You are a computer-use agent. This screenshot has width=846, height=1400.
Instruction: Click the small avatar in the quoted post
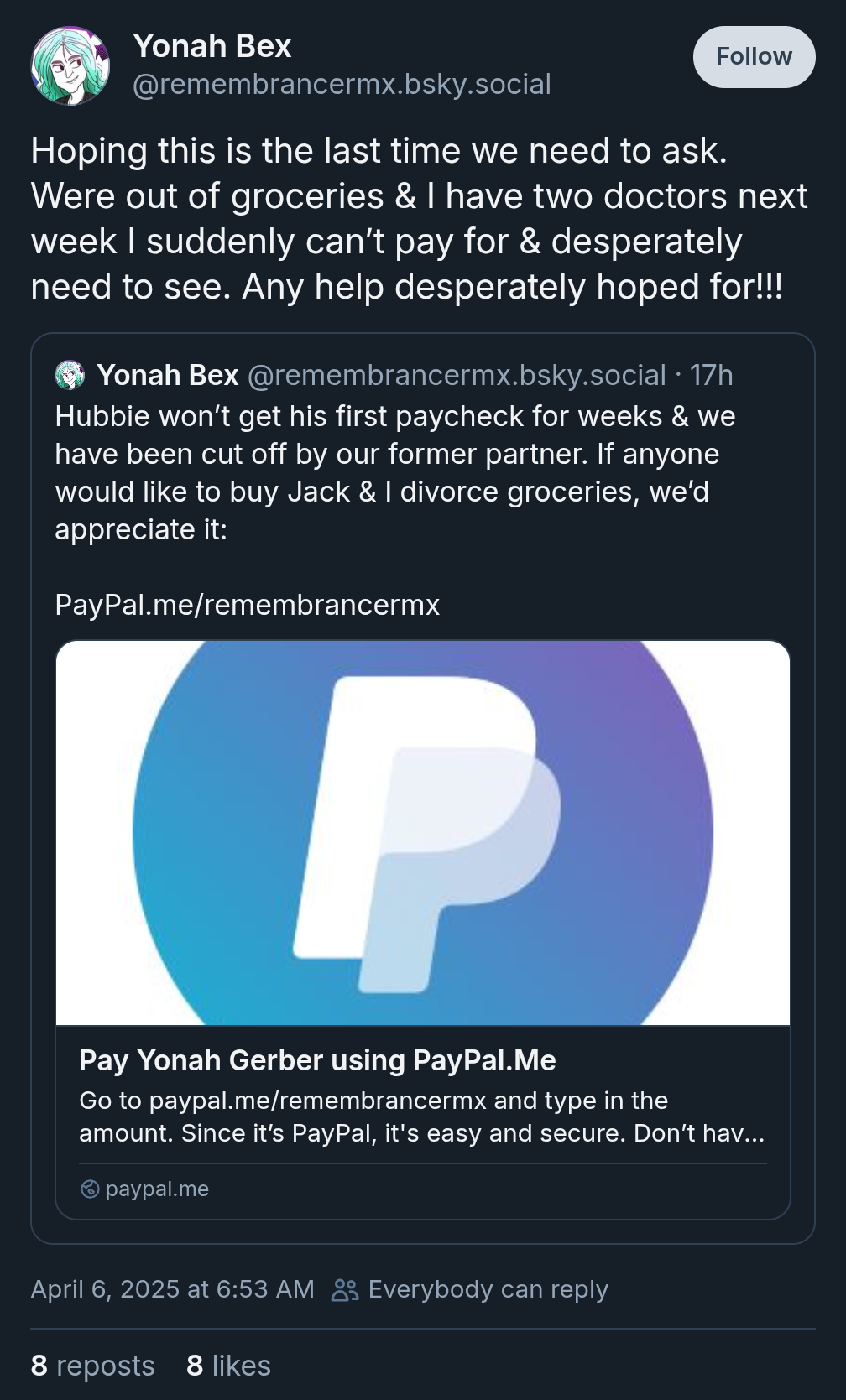coord(70,375)
